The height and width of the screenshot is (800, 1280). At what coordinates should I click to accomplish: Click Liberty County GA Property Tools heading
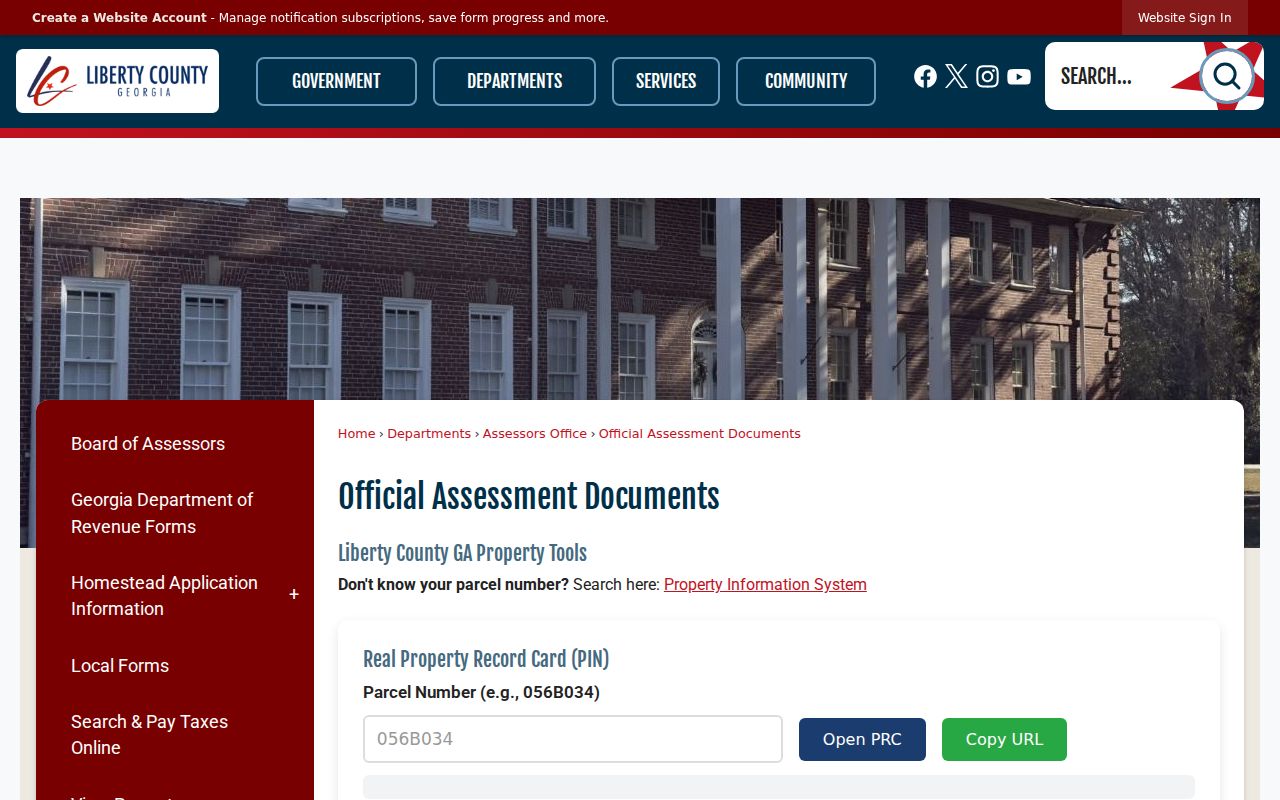462,553
